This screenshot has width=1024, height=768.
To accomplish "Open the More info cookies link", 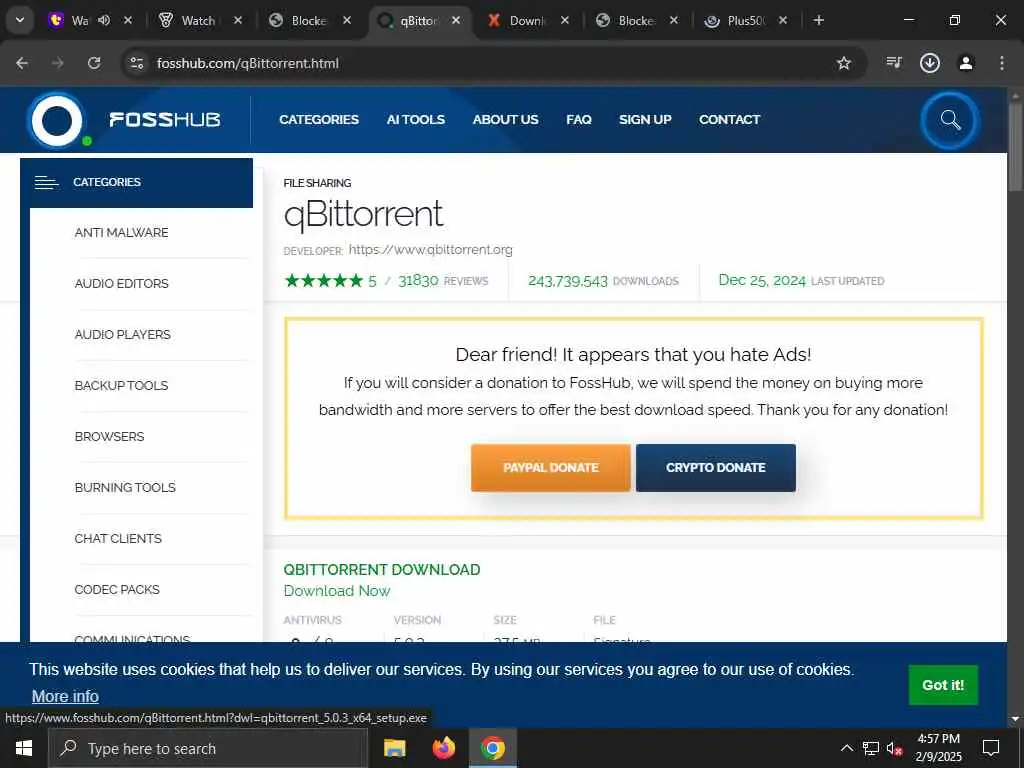I will point(65,696).
